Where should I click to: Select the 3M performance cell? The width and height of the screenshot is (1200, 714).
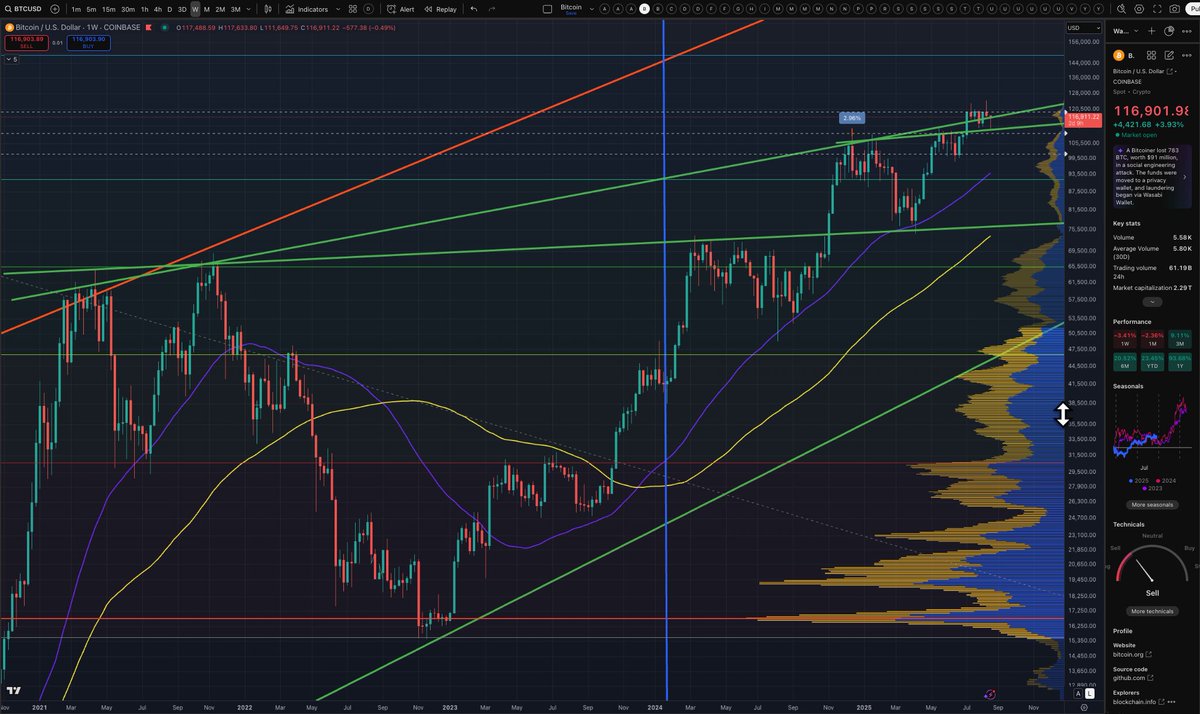click(x=1180, y=340)
